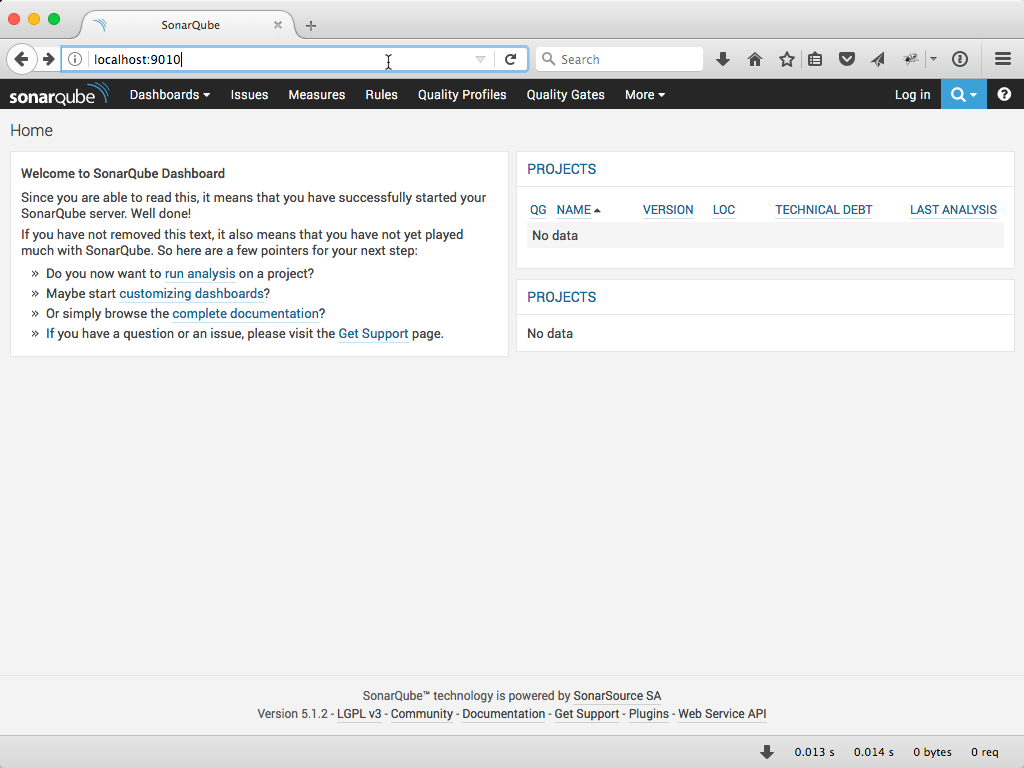1024x768 pixels.
Task: Sort projects by the NAME column header
Action: click(x=574, y=210)
